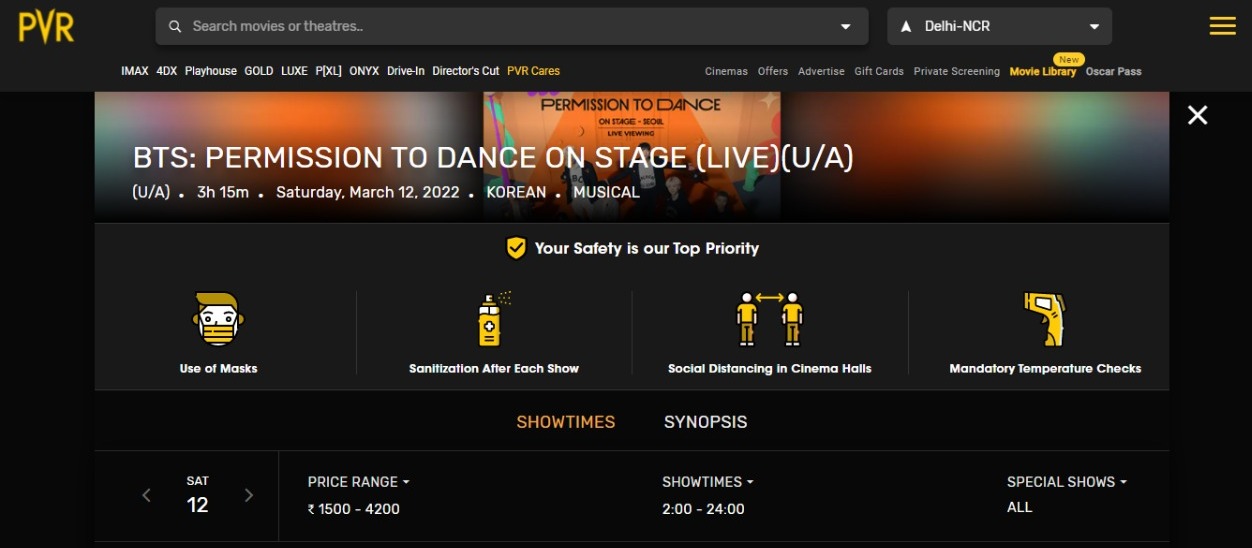This screenshot has width=1252, height=548.
Task: Click the social distancing people icon
Action: click(x=769, y=319)
